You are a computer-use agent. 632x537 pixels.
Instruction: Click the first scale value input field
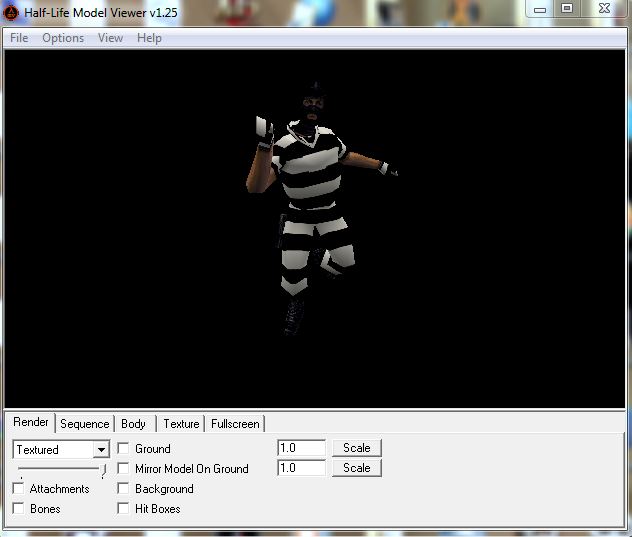pyautogui.click(x=301, y=448)
